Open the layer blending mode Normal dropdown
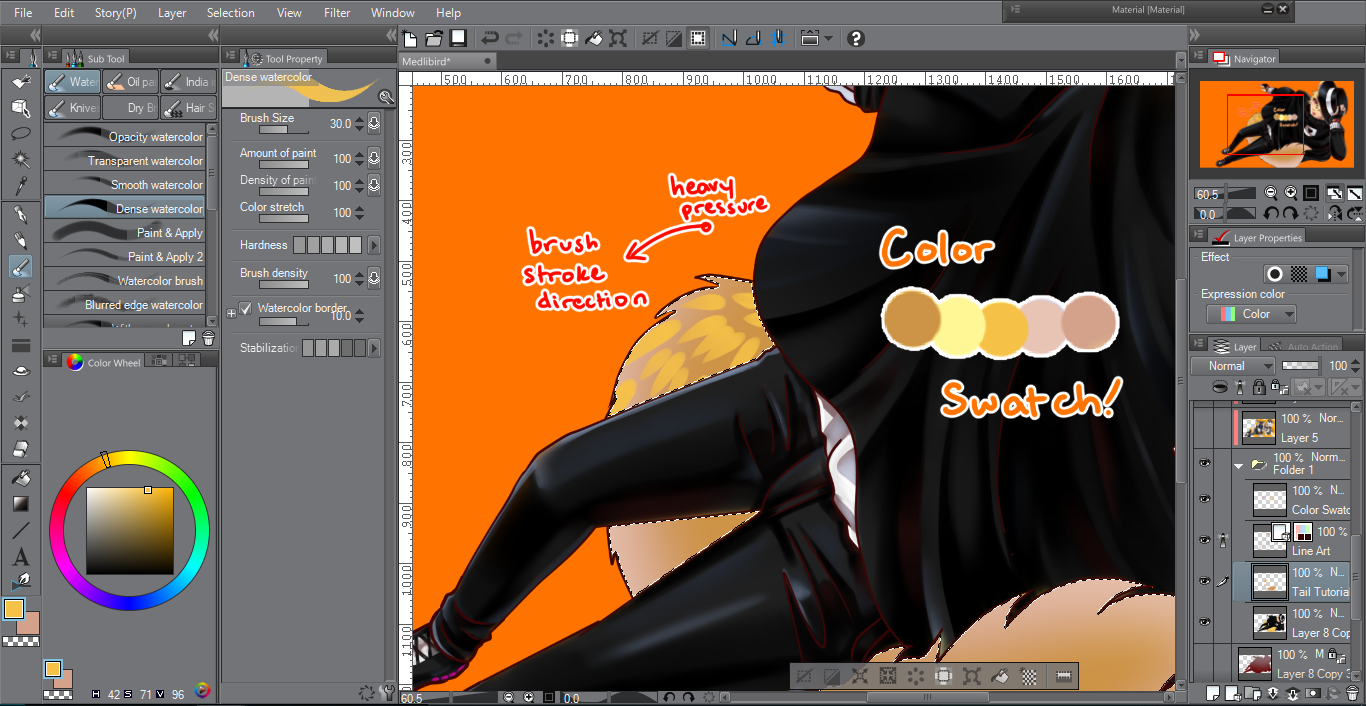Viewport: 1366px width, 706px height. pos(1233,366)
